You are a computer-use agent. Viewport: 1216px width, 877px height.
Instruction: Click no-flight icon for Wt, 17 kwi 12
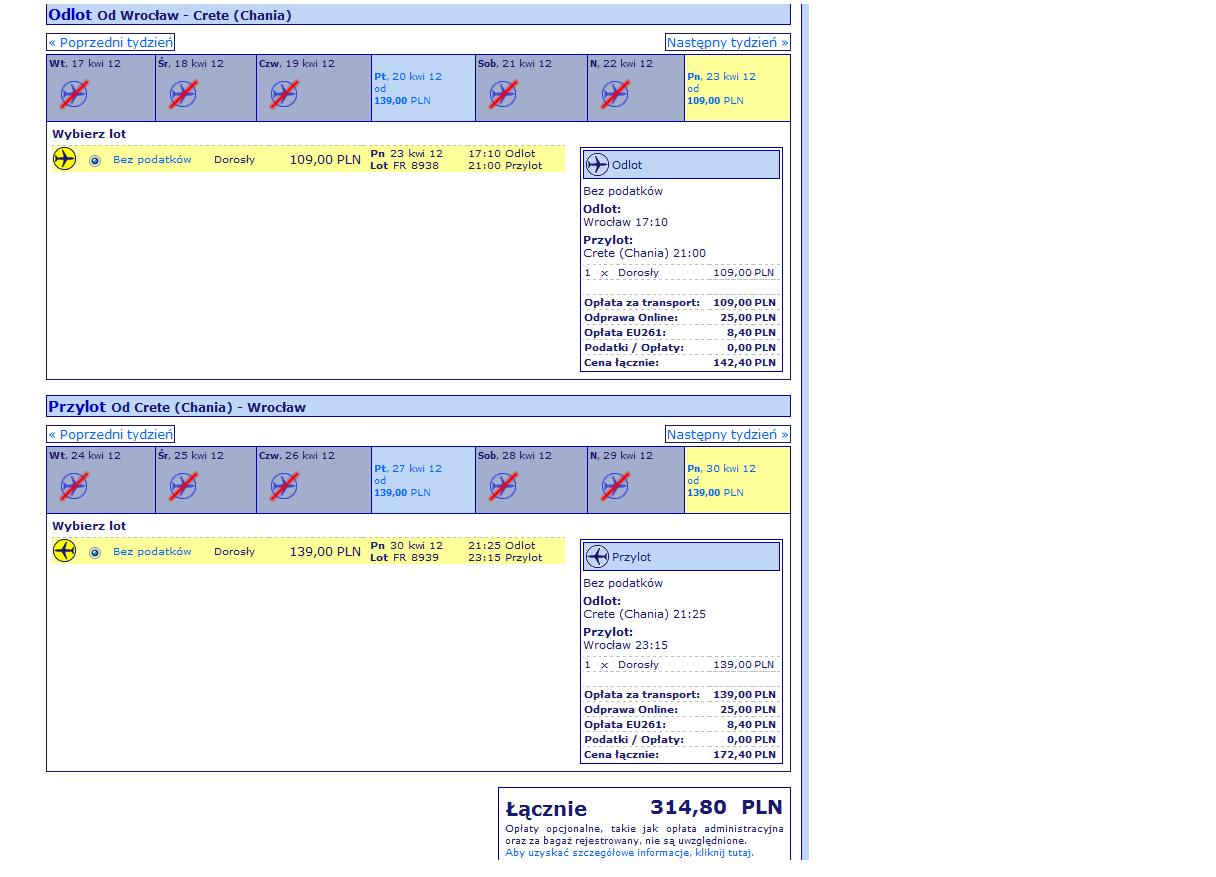74,95
